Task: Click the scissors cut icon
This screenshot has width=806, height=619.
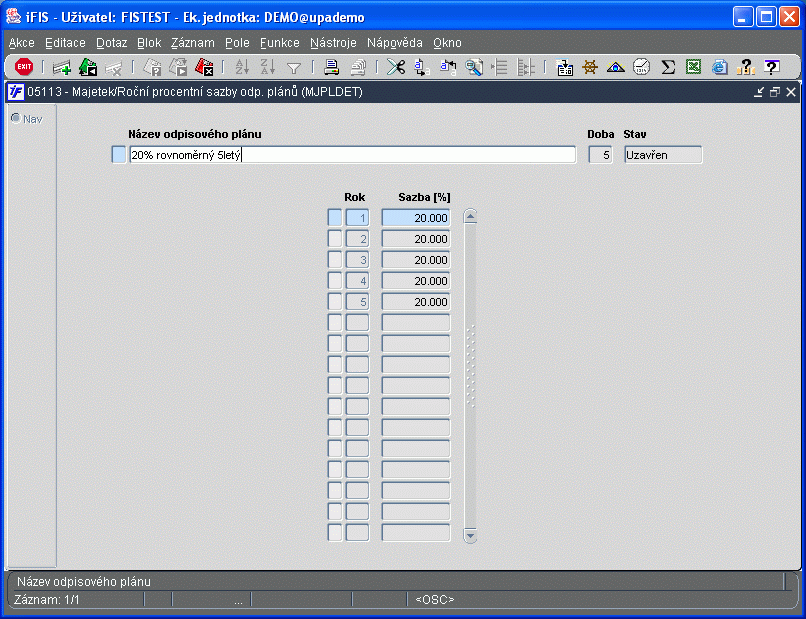Action: pyautogui.click(x=396, y=67)
